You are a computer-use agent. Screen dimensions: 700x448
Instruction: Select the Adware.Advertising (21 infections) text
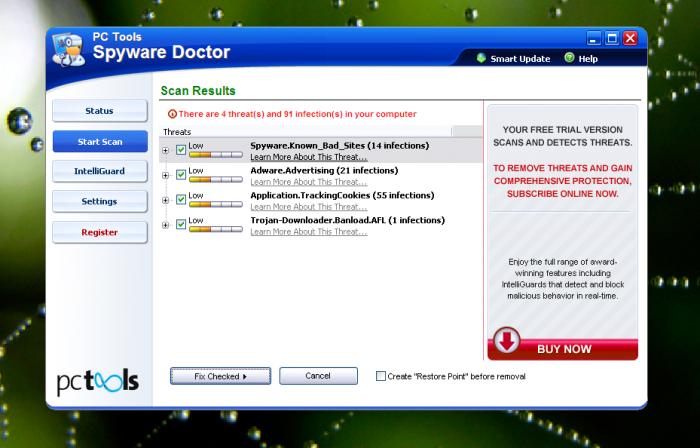coord(324,170)
